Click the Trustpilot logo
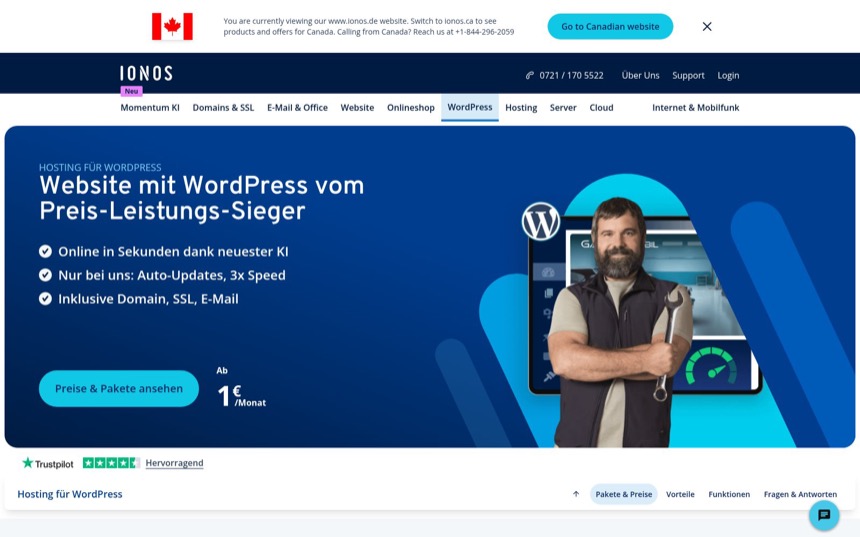Screen dimensions: 860x537 pyautogui.click(x=48, y=463)
